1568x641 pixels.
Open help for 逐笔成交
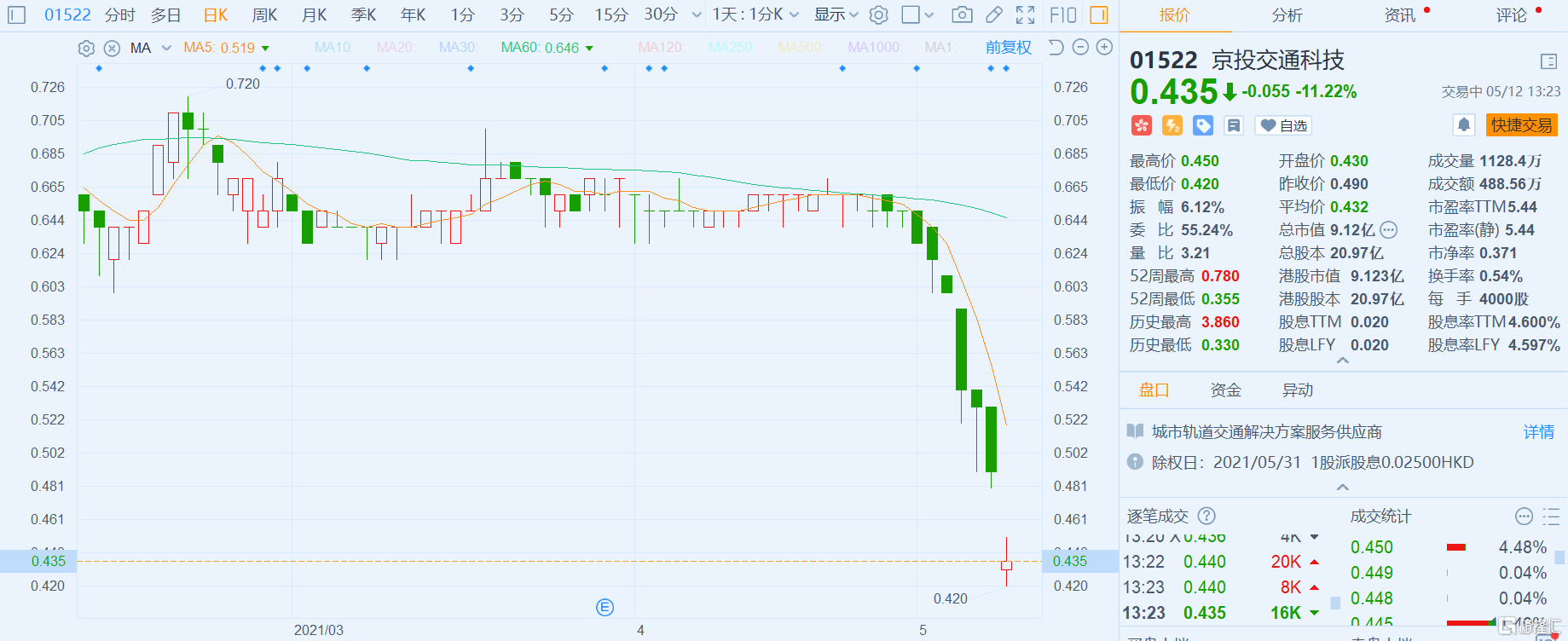click(1206, 516)
